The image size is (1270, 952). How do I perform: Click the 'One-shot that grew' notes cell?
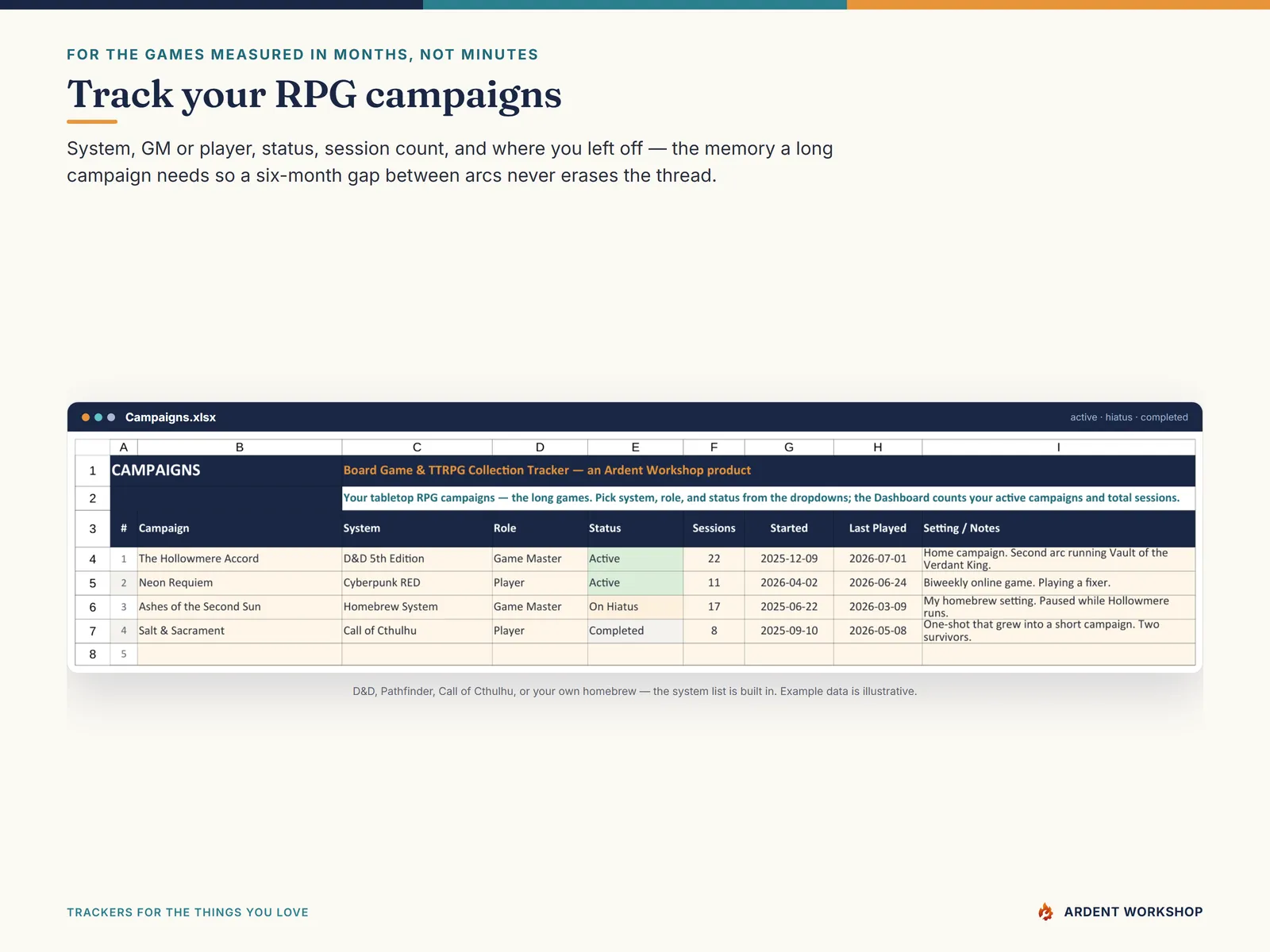click(x=1058, y=631)
